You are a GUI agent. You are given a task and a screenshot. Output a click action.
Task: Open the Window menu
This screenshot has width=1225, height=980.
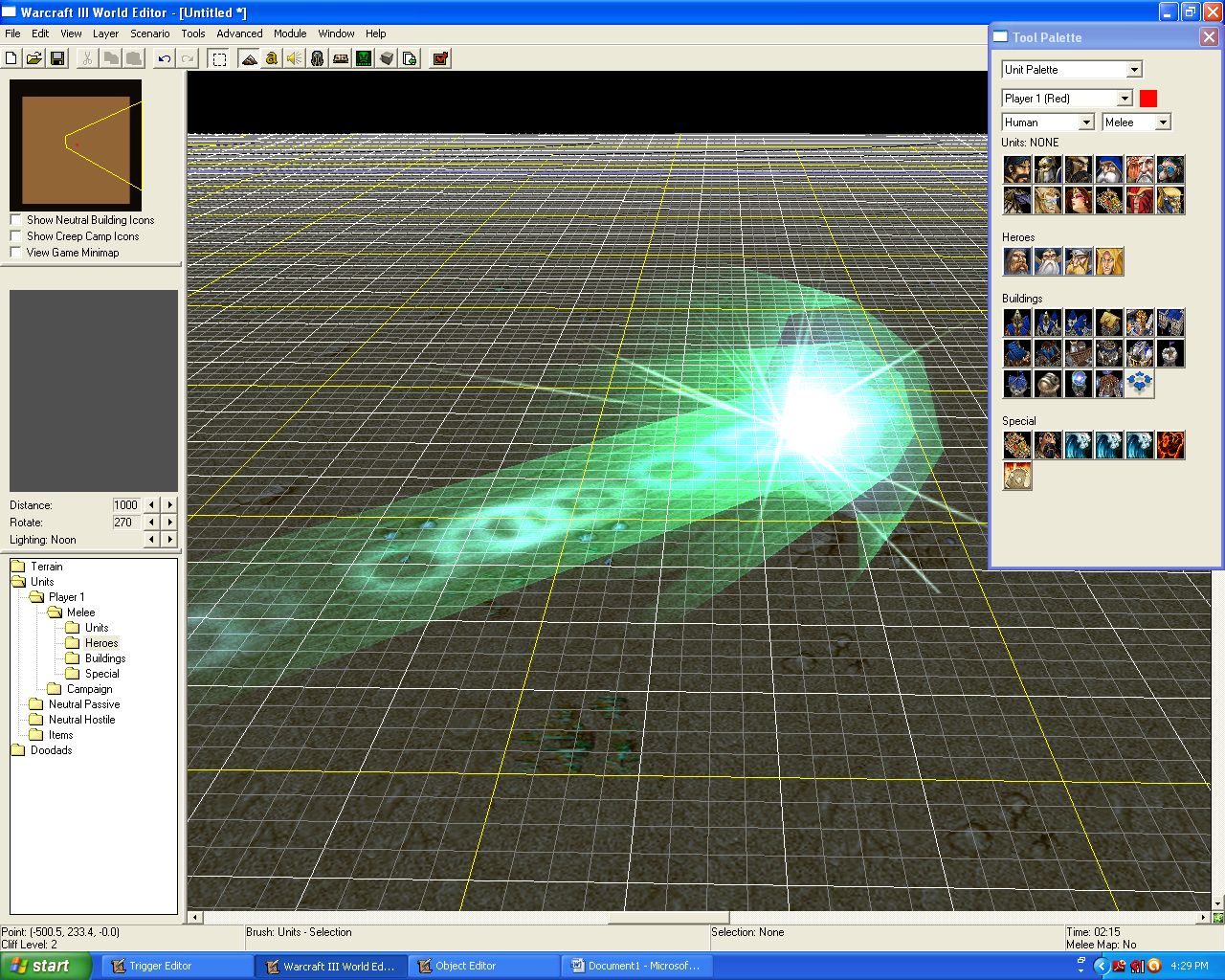pos(336,33)
